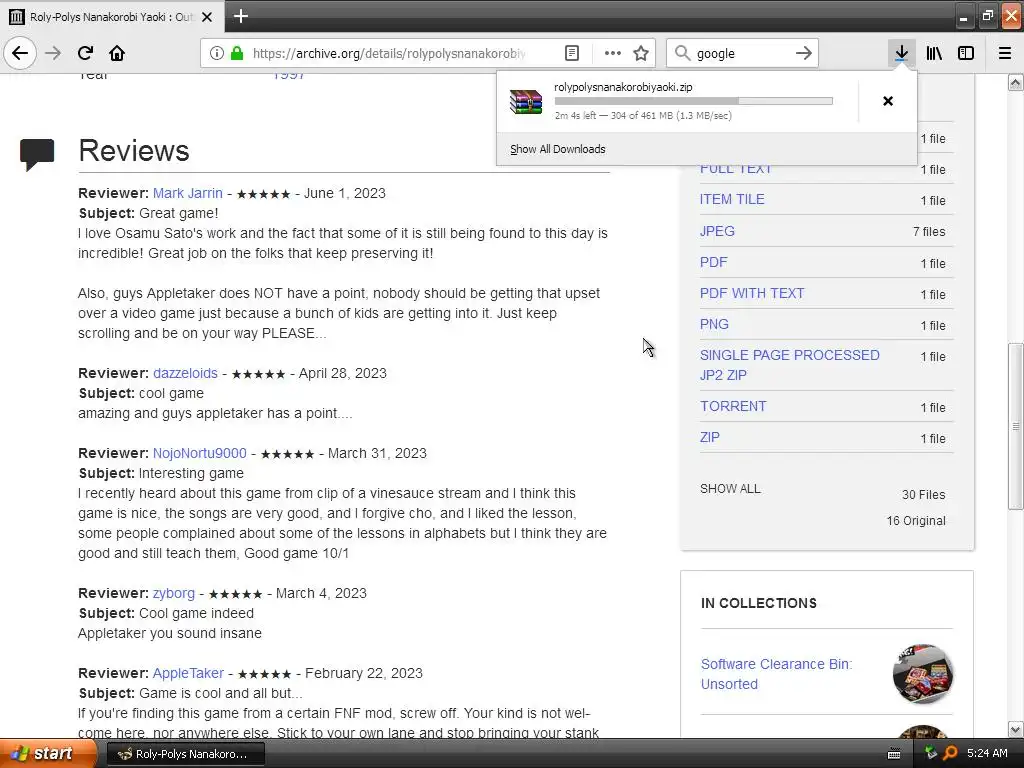
Task: Reload the page with the refresh icon
Action: pyautogui.click(x=85, y=53)
